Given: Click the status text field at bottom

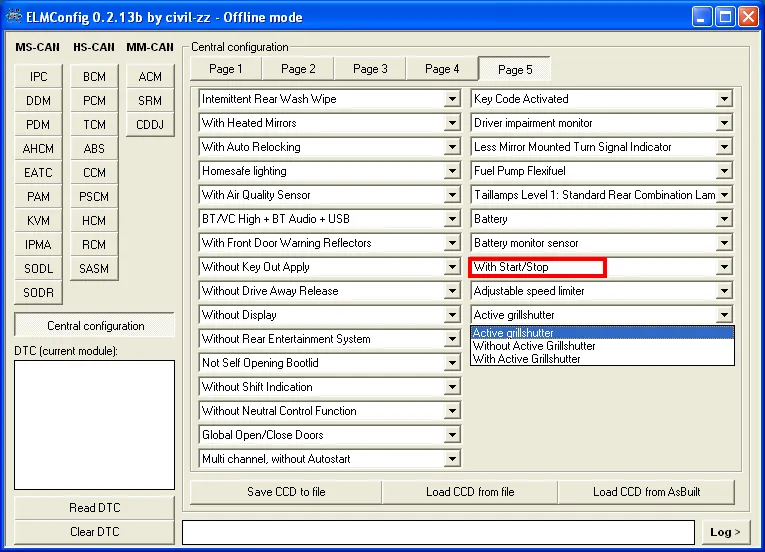Looking at the screenshot, I should 438,532.
